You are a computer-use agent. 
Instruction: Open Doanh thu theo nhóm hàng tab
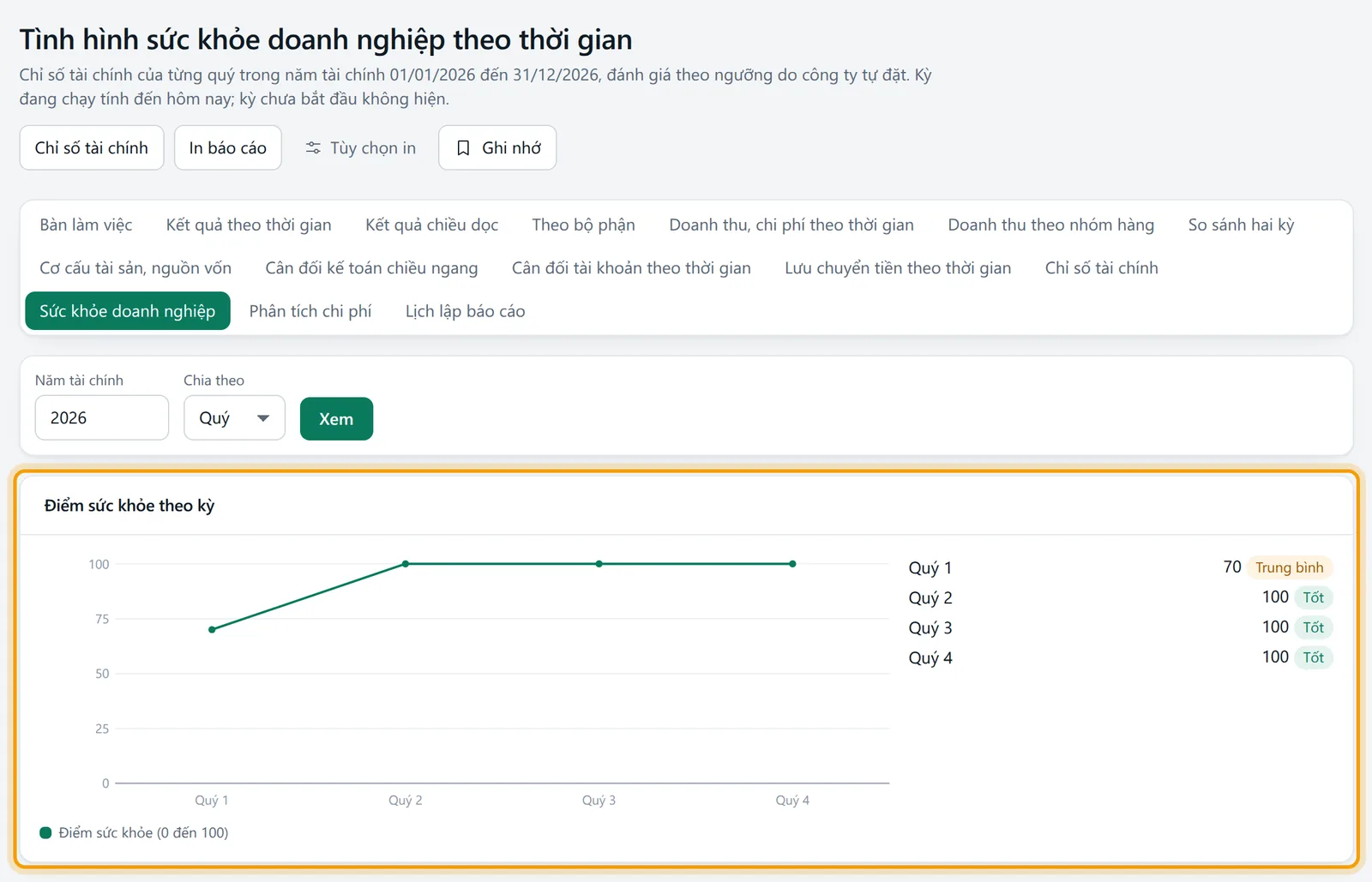(1051, 225)
